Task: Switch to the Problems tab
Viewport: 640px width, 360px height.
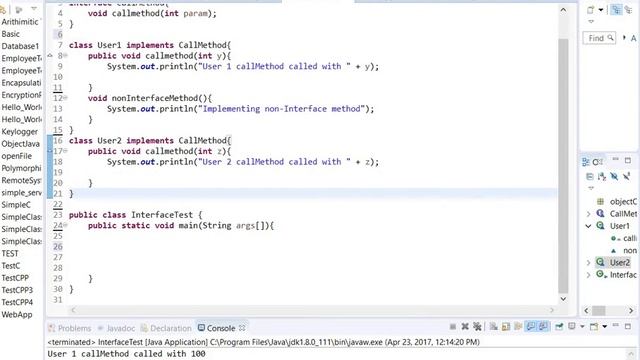Action: [x=69, y=328]
